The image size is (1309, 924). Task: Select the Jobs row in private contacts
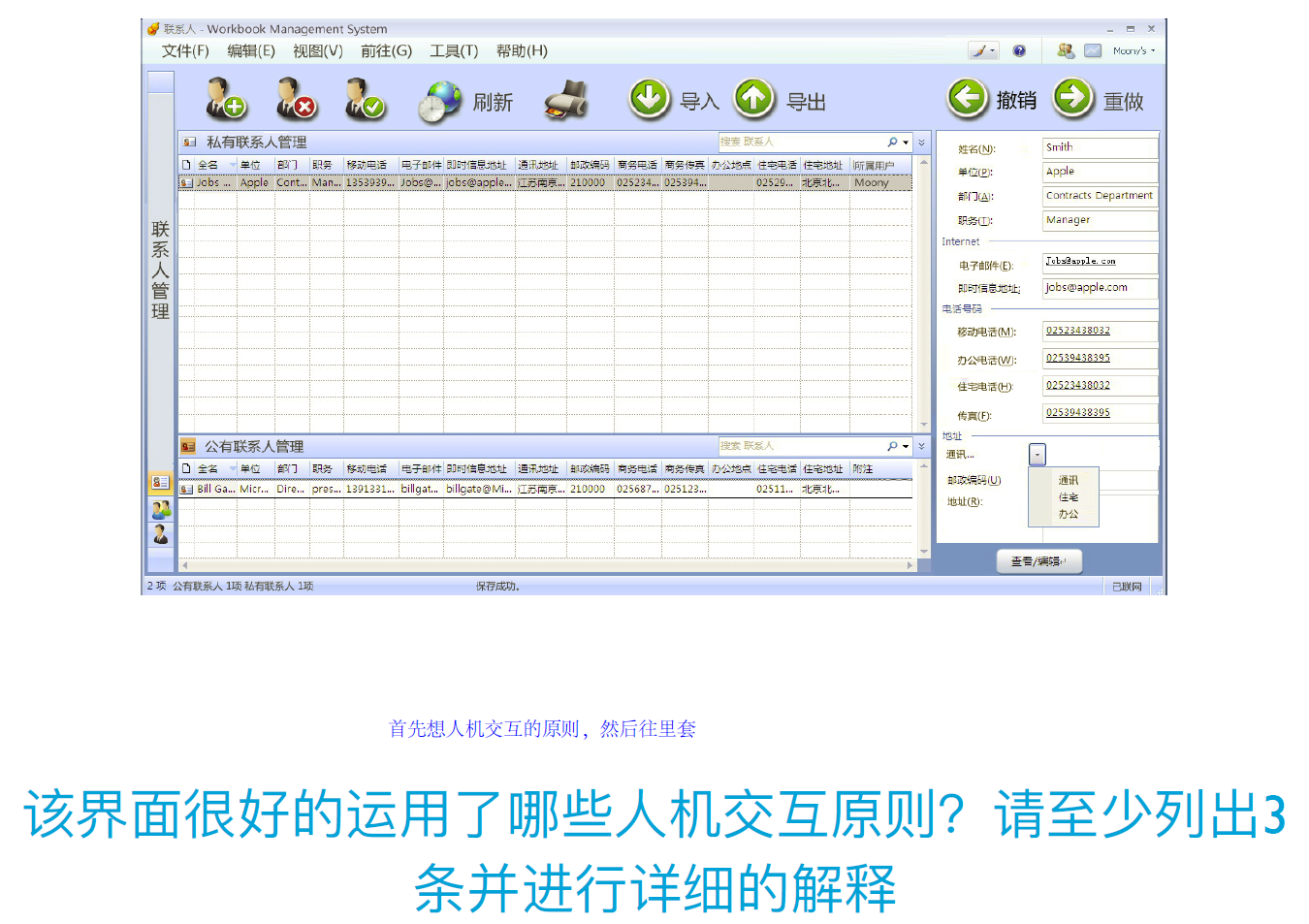[545, 182]
